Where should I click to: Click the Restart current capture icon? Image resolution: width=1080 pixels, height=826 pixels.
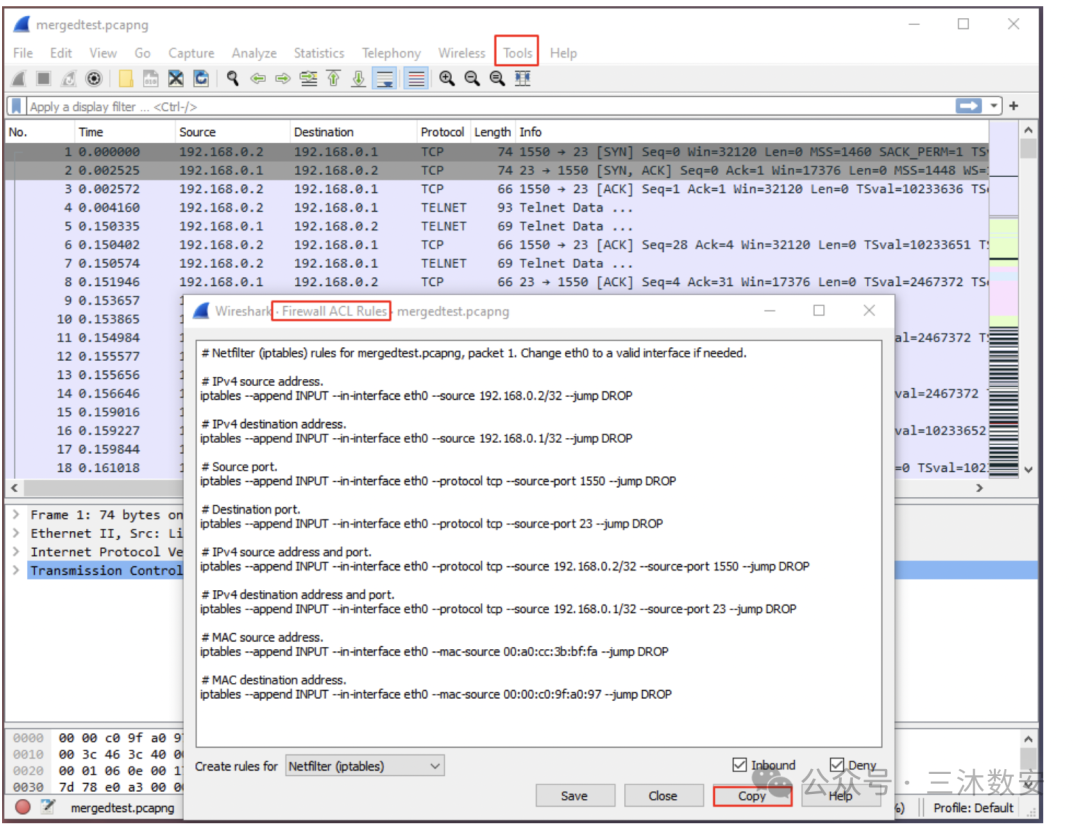point(69,79)
